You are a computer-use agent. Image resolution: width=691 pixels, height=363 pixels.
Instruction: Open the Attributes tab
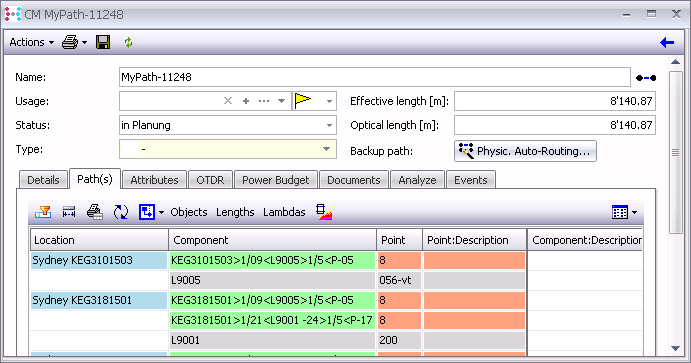tap(154, 180)
